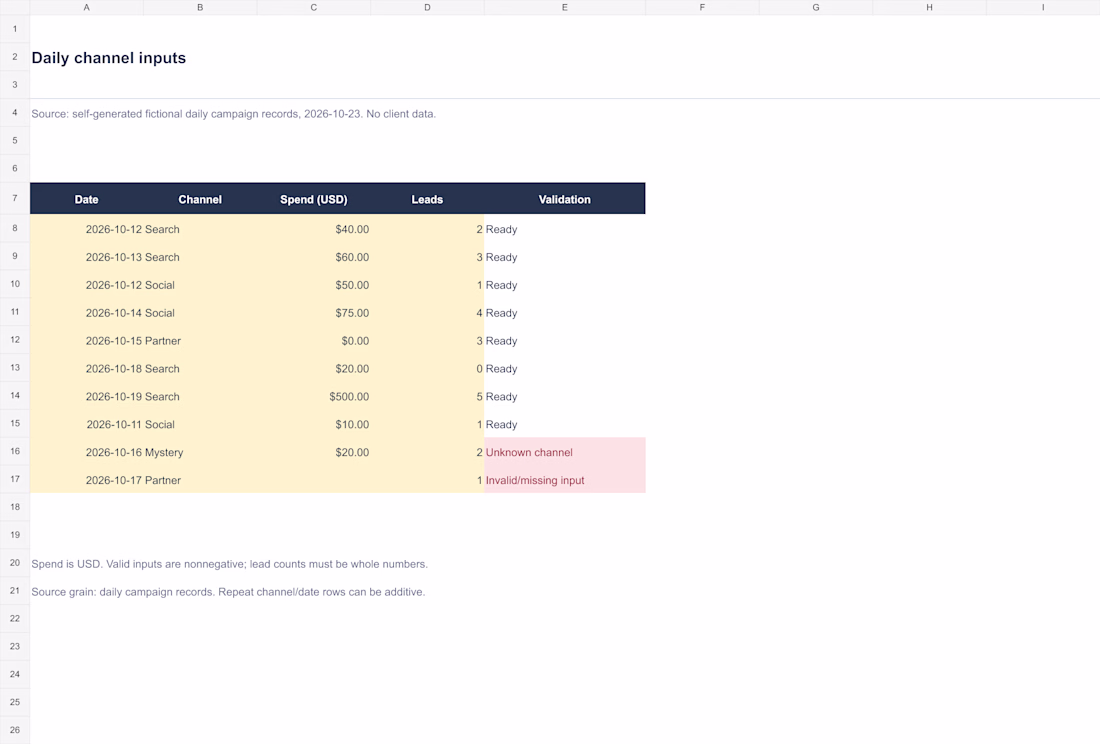Select the "Source grain" note cell
Screen dimensions: 1100x744
228,592
